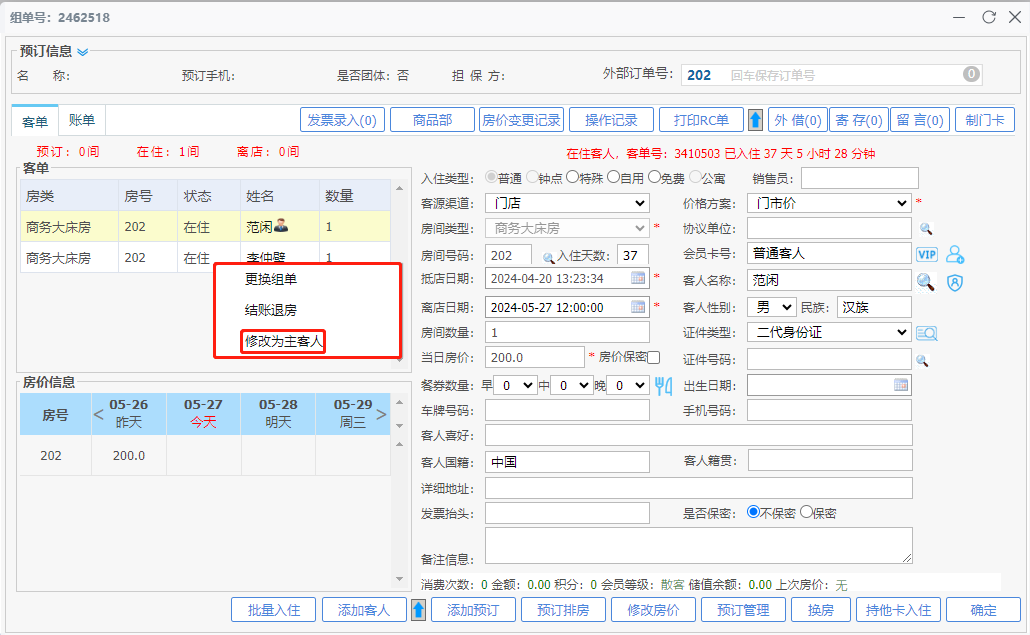Click the fork-and-knife meal icon
Screen dimensions: 1030x635
[x=663, y=385]
